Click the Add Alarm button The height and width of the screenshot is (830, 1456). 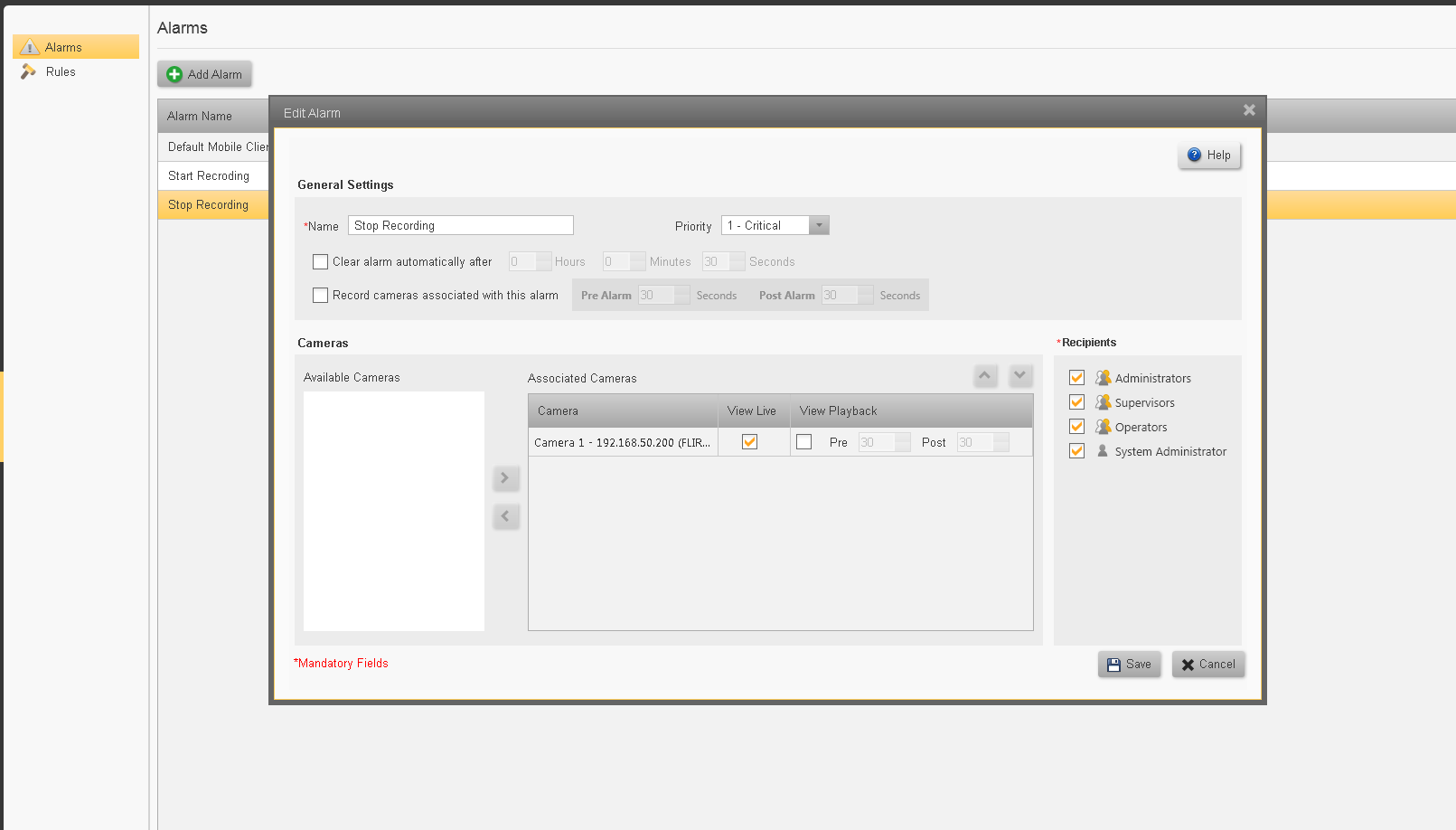tap(205, 74)
